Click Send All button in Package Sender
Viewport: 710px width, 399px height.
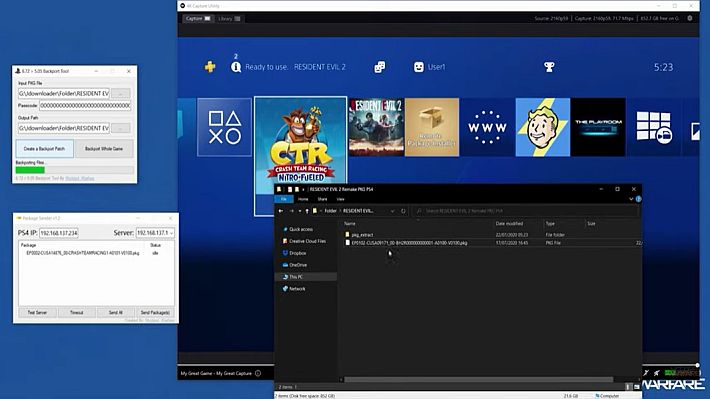(x=115, y=312)
